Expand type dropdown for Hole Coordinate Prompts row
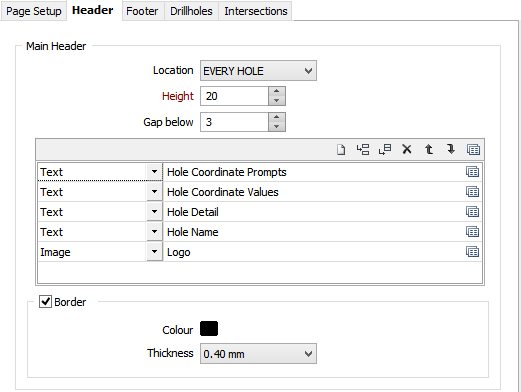The width and height of the screenshot is (521, 392). (x=154, y=172)
